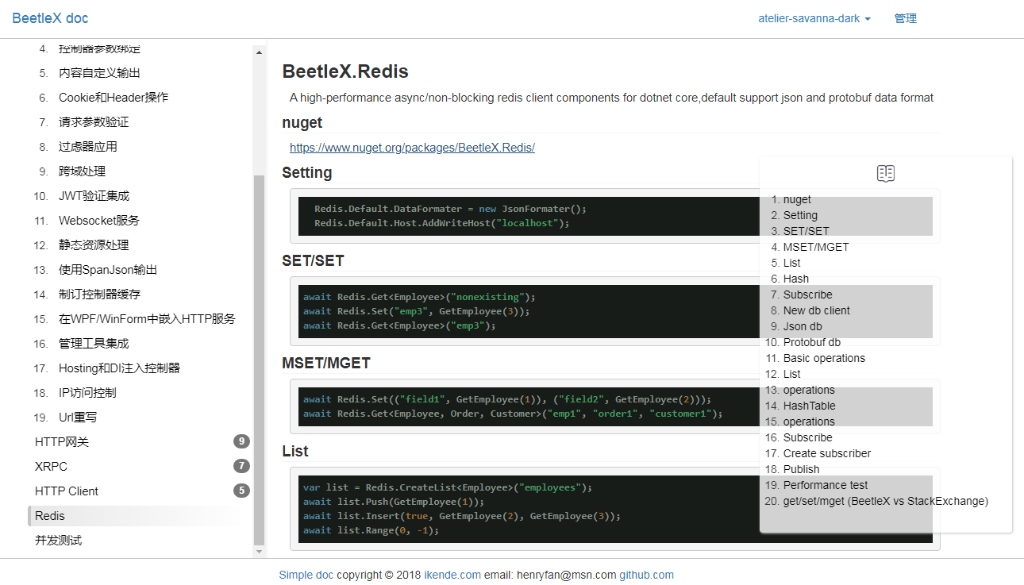Click the sidebar scrollbar up arrow
Viewport: 1024px width, 585px height.
(260, 52)
